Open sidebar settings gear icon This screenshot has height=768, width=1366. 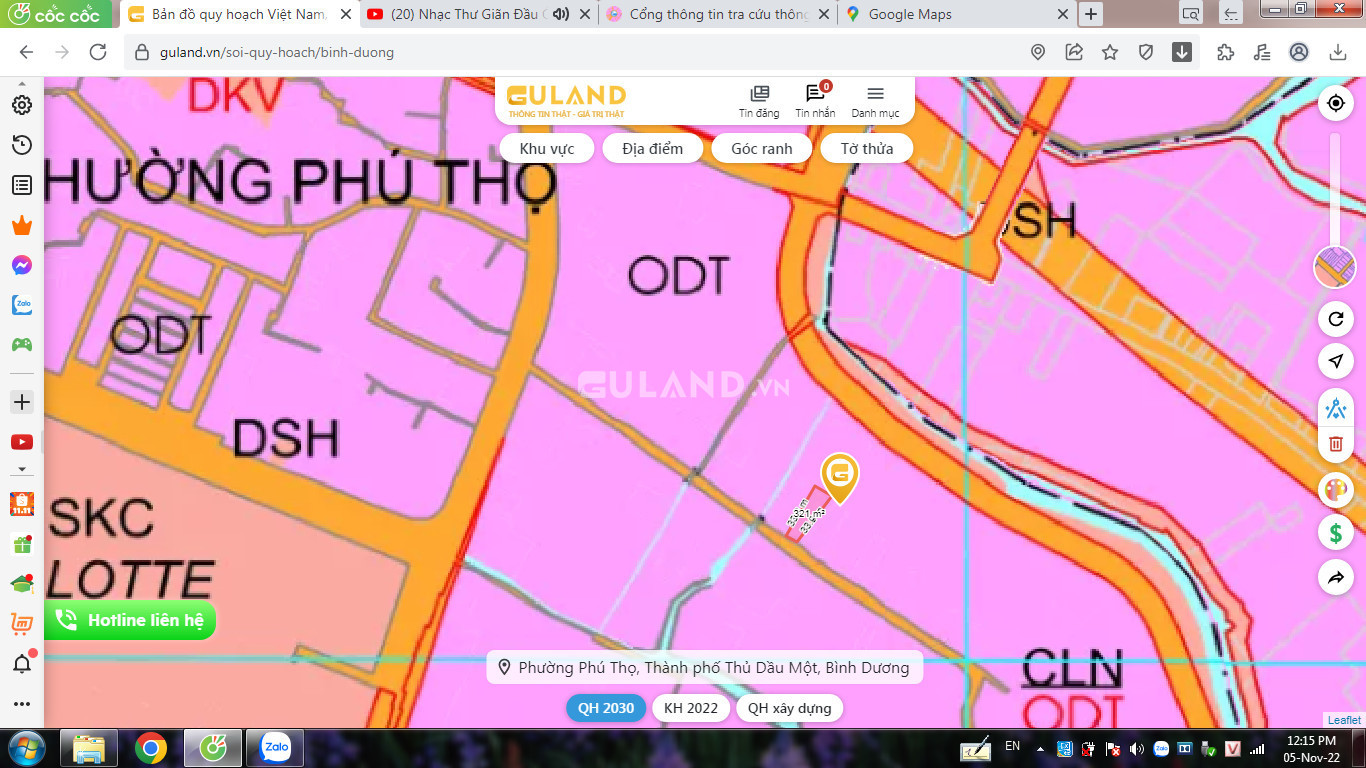[x=21, y=105]
